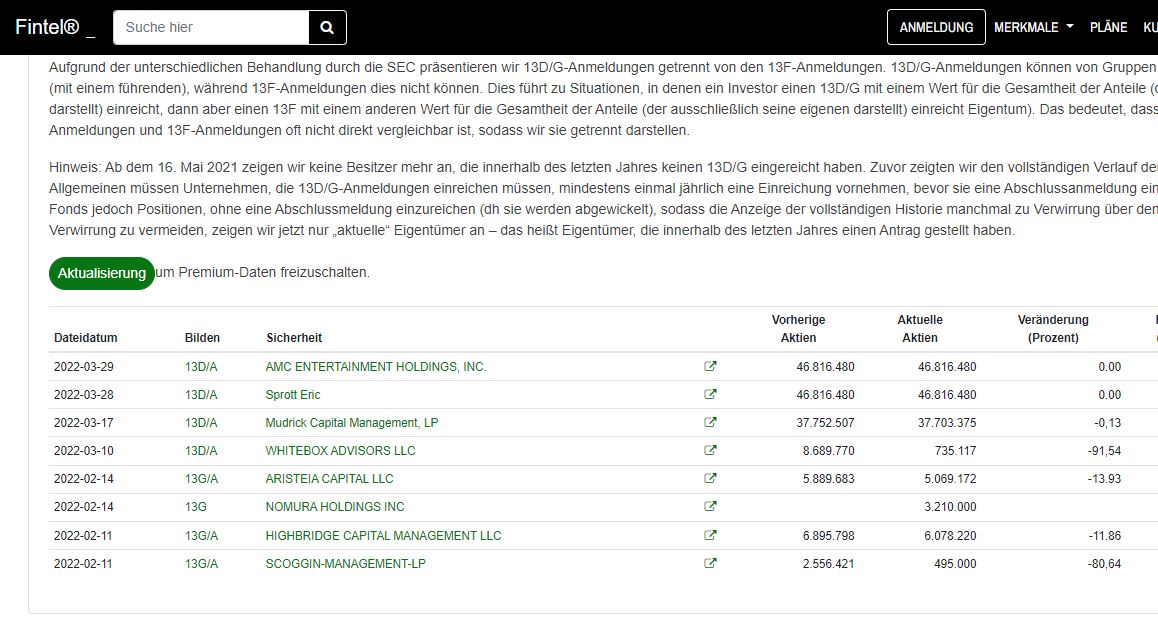The width and height of the screenshot is (1158, 642).
Task: Open the AMC ENTERTAINMENT HOLDINGS security link
Action: coord(375,367)
